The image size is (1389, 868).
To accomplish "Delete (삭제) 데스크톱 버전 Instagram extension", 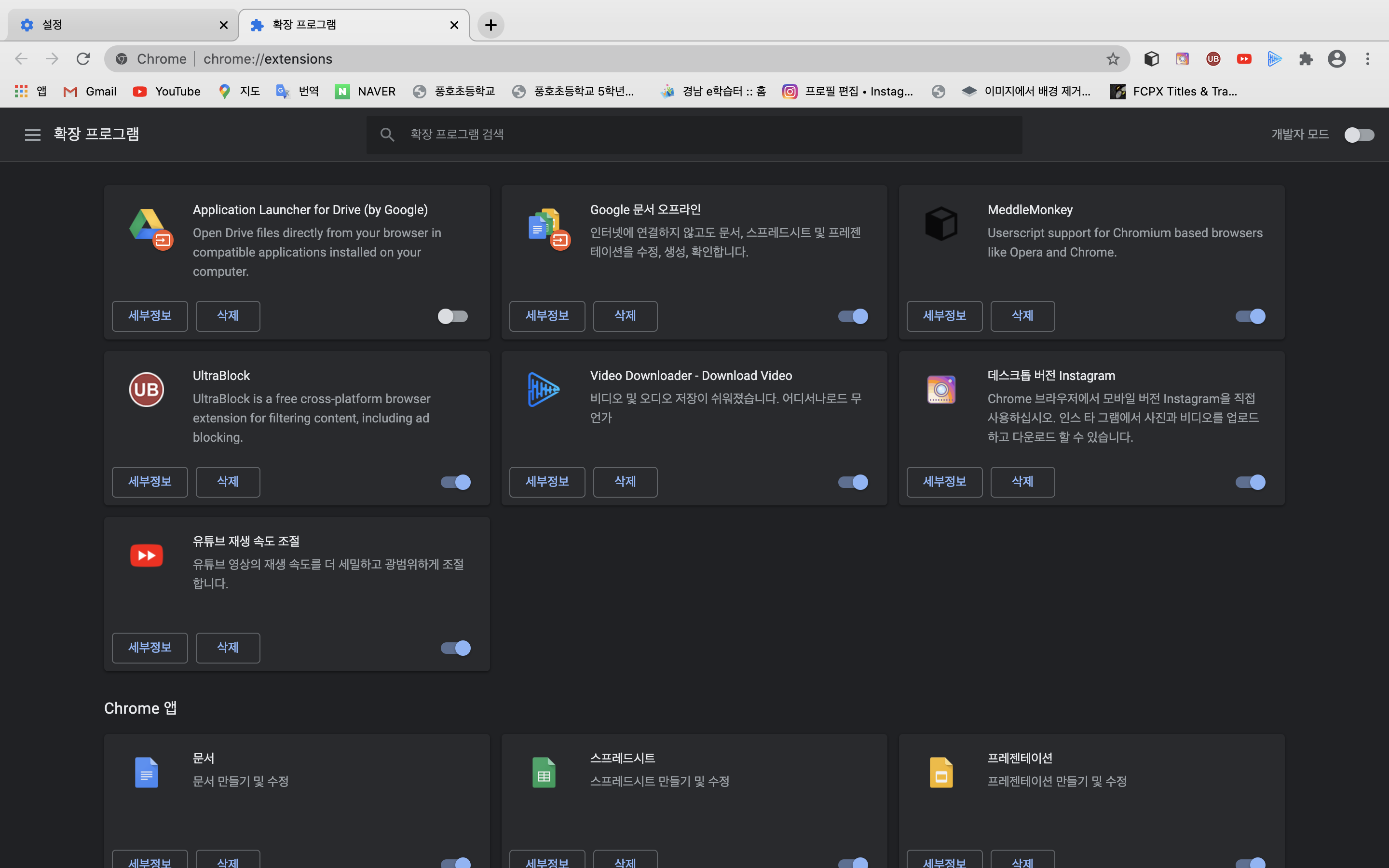I will click(x=1023, y=482).
